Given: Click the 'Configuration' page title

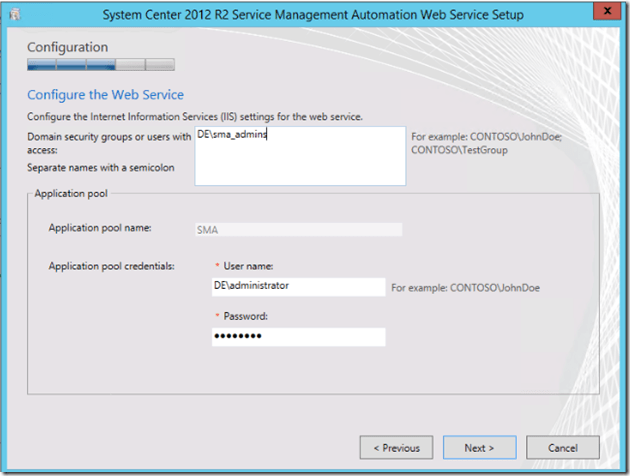Looking at the screenshot, I should [x=67, y=47].
